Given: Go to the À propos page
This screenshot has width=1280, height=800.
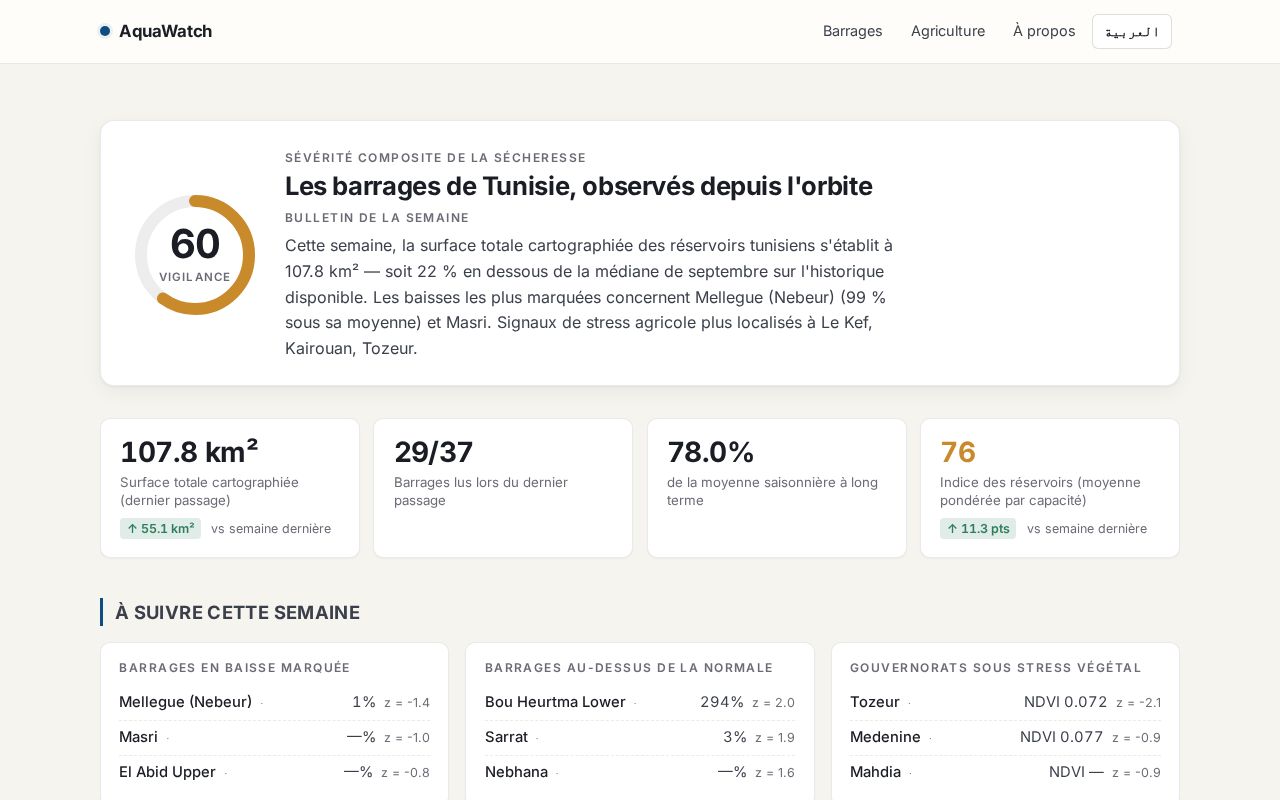Looking at the screenshot, I should [1044, 31].
